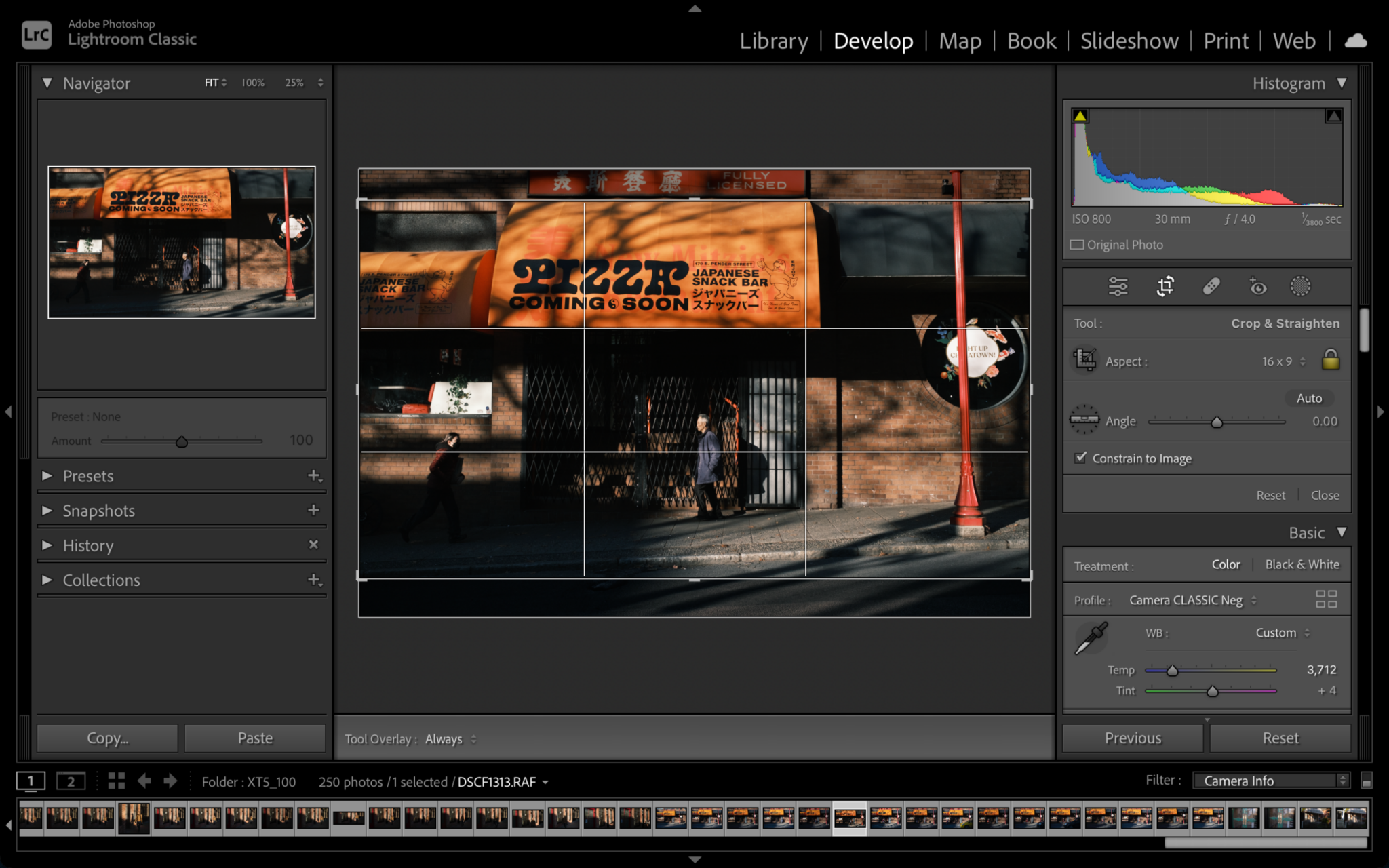Open the Profile Browser grid icon
Viewport: 1389px width, 868px height.
[x=1327, y=598]
